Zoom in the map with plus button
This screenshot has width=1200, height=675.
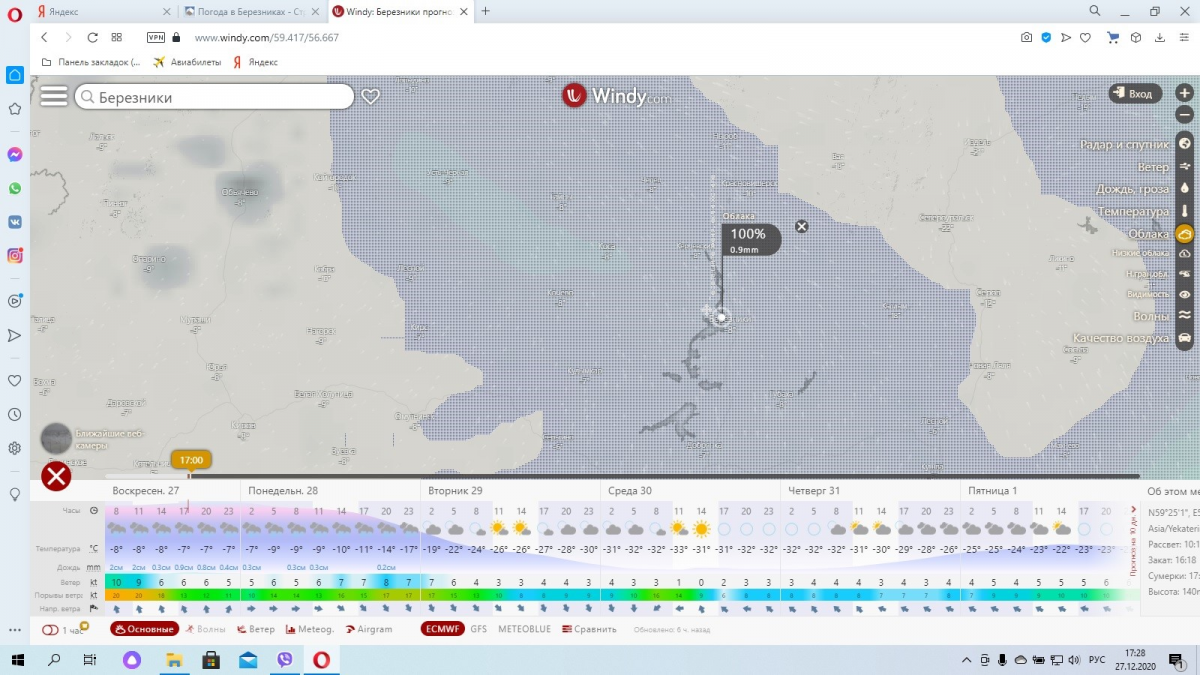[x=1184, y=93]
